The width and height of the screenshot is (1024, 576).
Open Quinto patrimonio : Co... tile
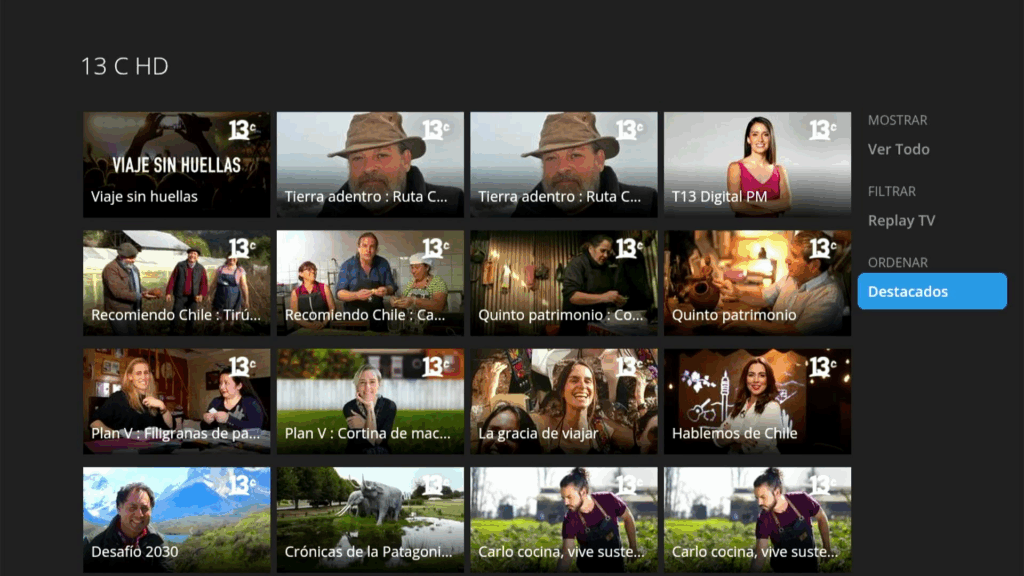(564, 283)
